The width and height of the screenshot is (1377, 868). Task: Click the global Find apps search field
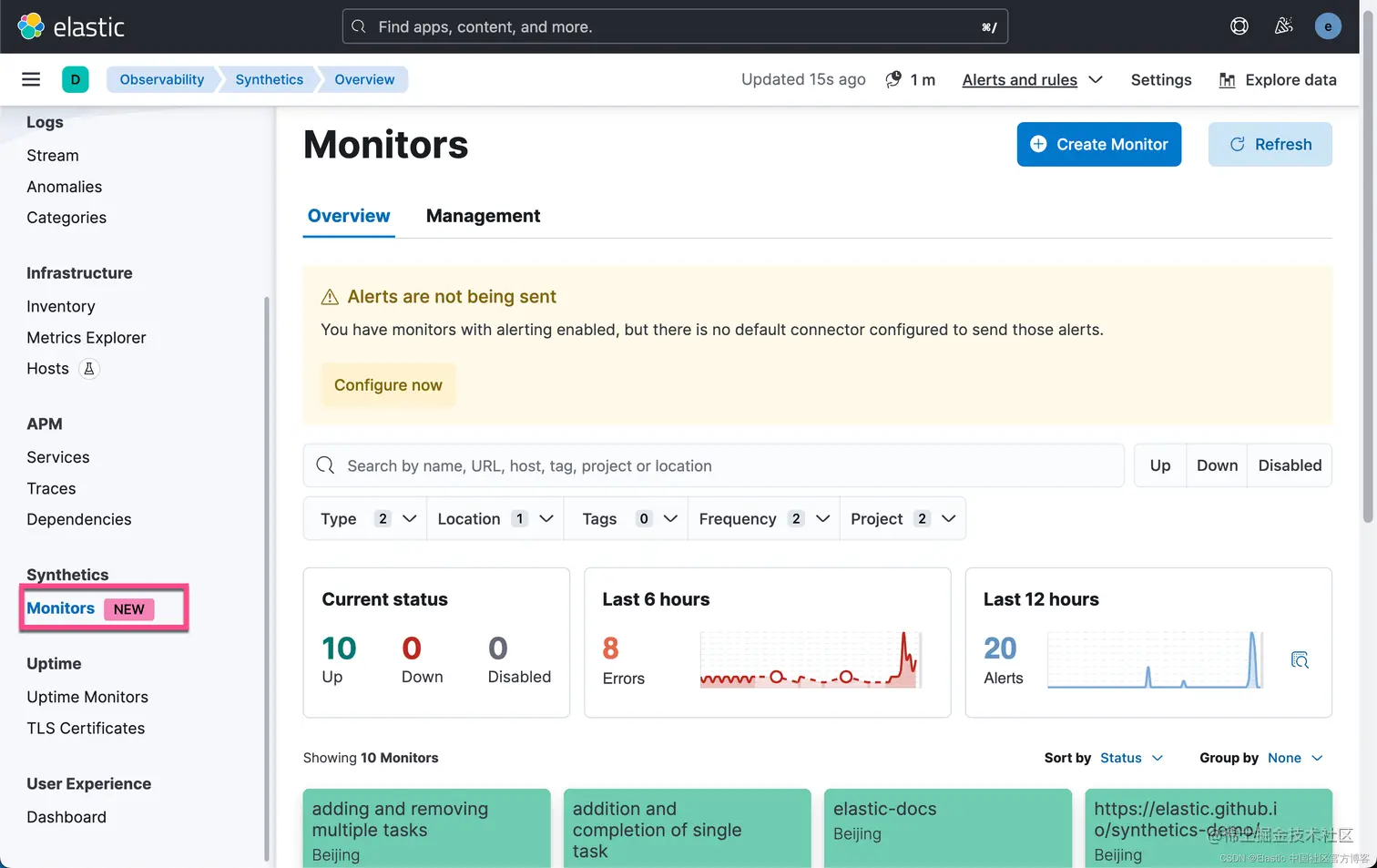pos(675,26)
